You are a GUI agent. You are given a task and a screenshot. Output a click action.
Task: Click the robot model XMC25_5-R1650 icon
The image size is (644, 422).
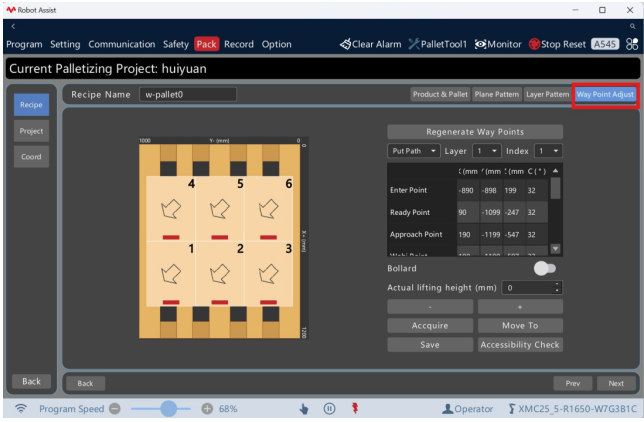click(511, 408)
